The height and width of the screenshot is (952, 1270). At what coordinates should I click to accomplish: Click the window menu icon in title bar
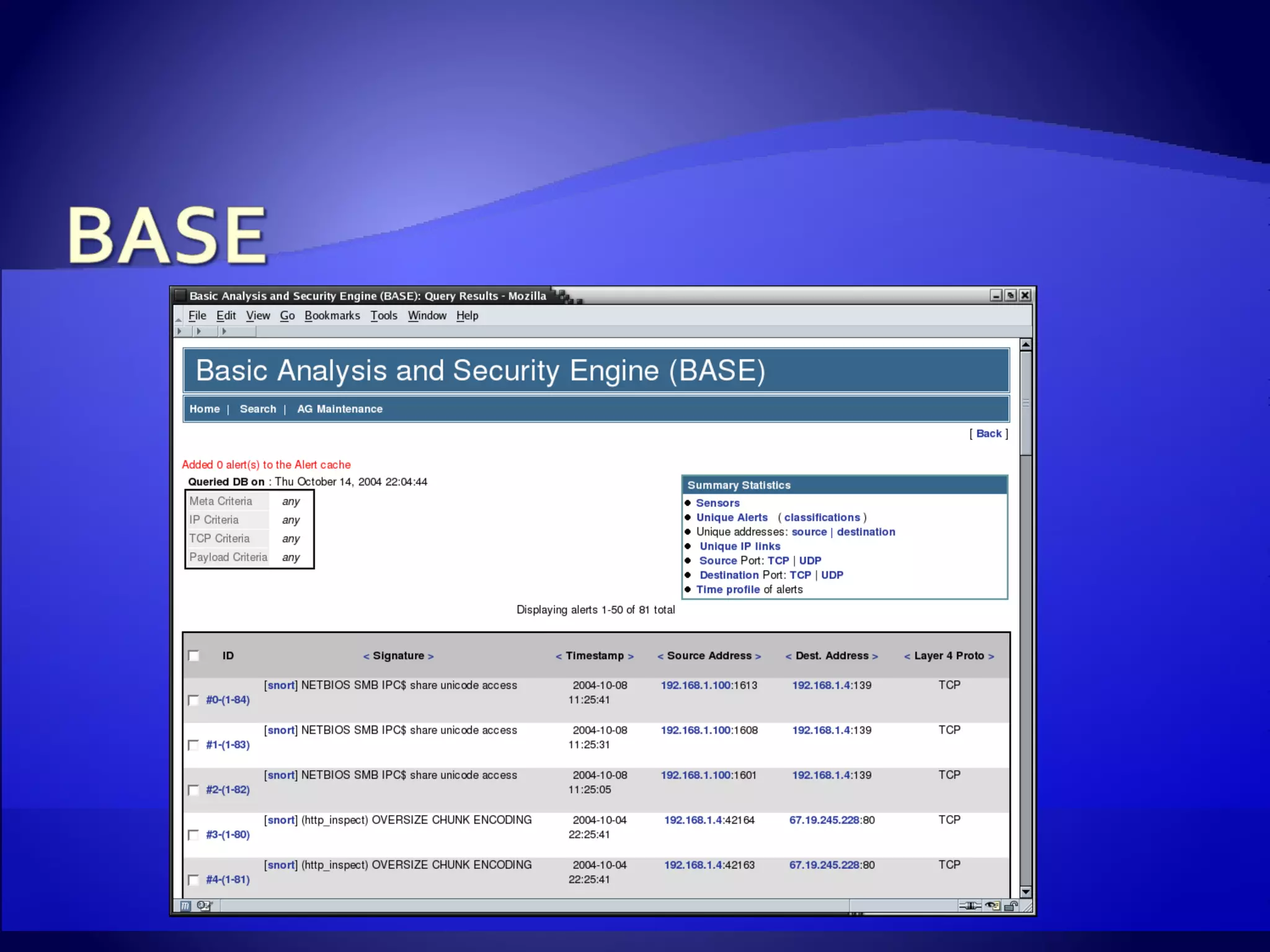[x=180, y=296]
